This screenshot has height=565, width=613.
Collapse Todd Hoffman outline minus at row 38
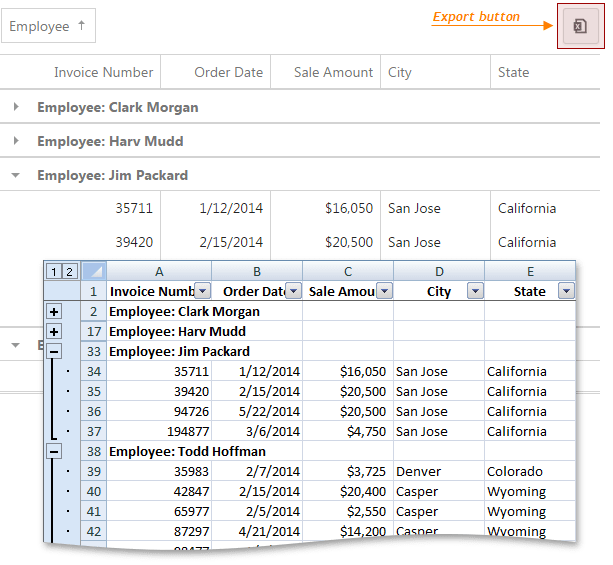coord(54,451)
